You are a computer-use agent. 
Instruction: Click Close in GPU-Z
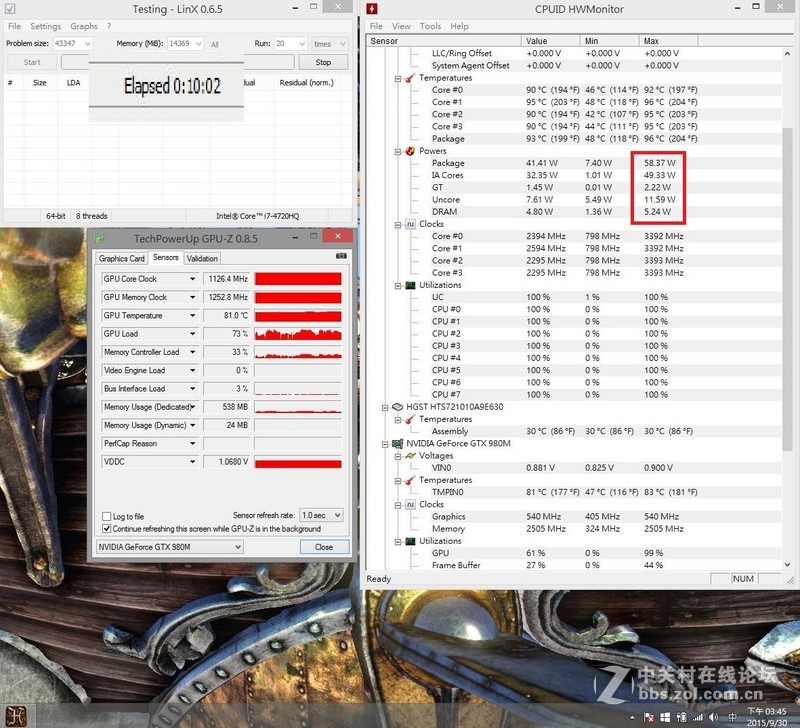[x=324, y=546]
